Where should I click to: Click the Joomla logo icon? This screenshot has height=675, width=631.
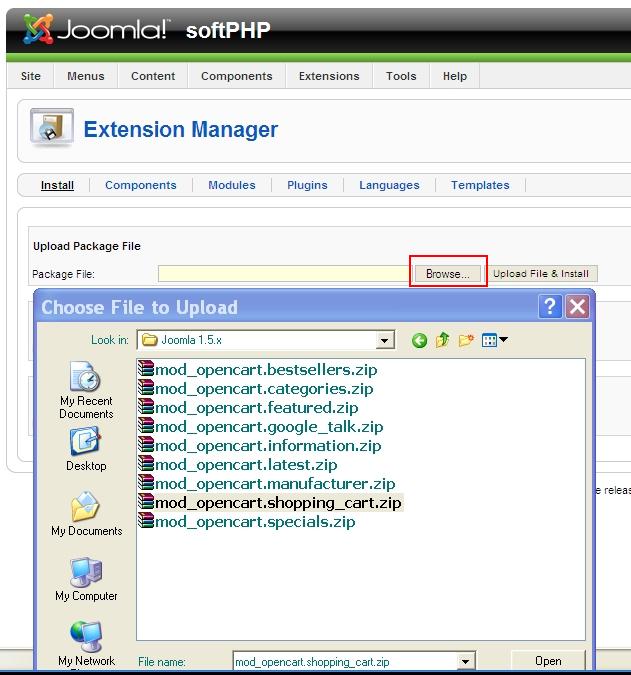38,29
